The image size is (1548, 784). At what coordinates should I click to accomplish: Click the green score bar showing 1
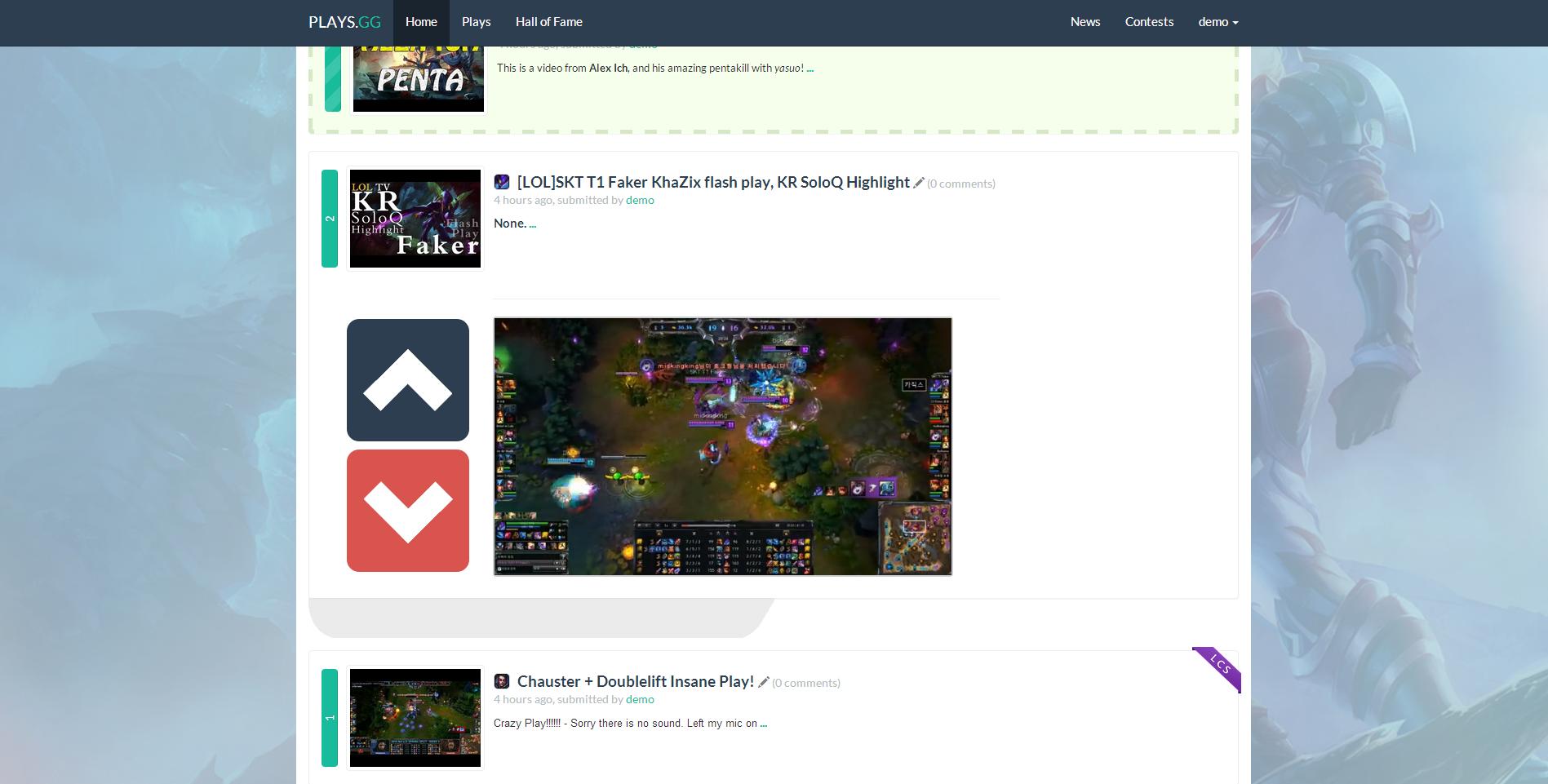(330, 718)
